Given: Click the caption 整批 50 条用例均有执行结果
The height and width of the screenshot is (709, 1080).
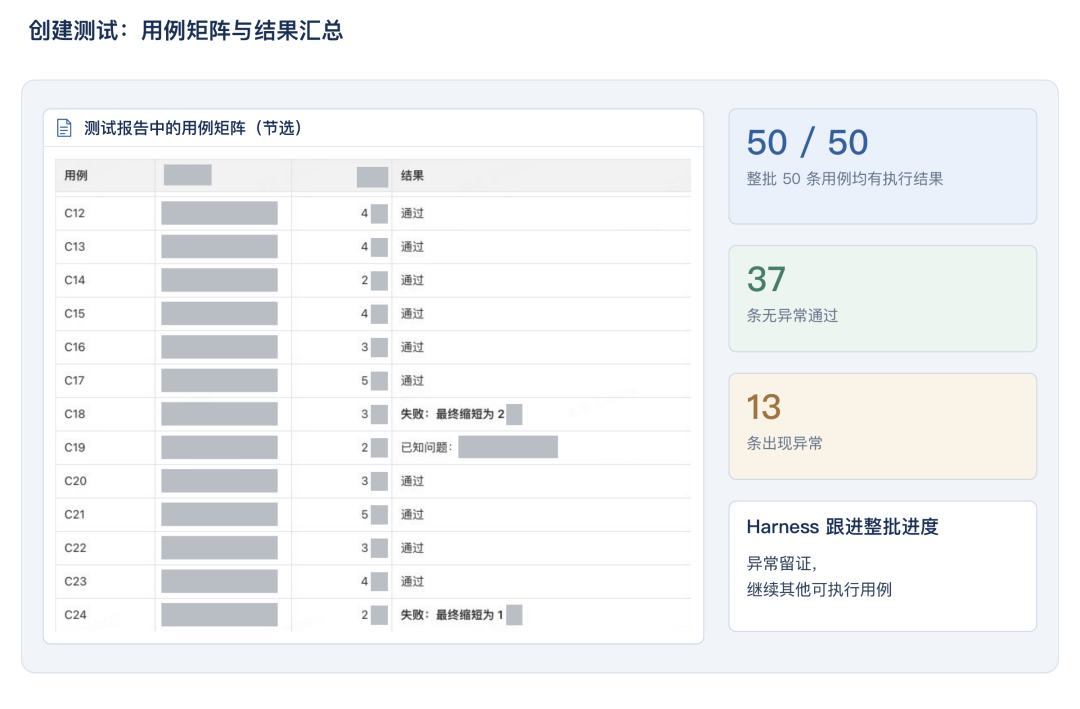Looking at the screenshot, I should tap(844, 179).
